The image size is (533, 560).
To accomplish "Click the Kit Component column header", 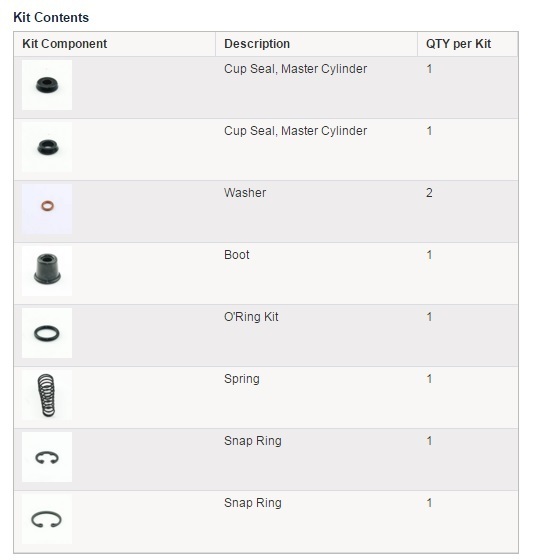I will click(x=65, y=44).
